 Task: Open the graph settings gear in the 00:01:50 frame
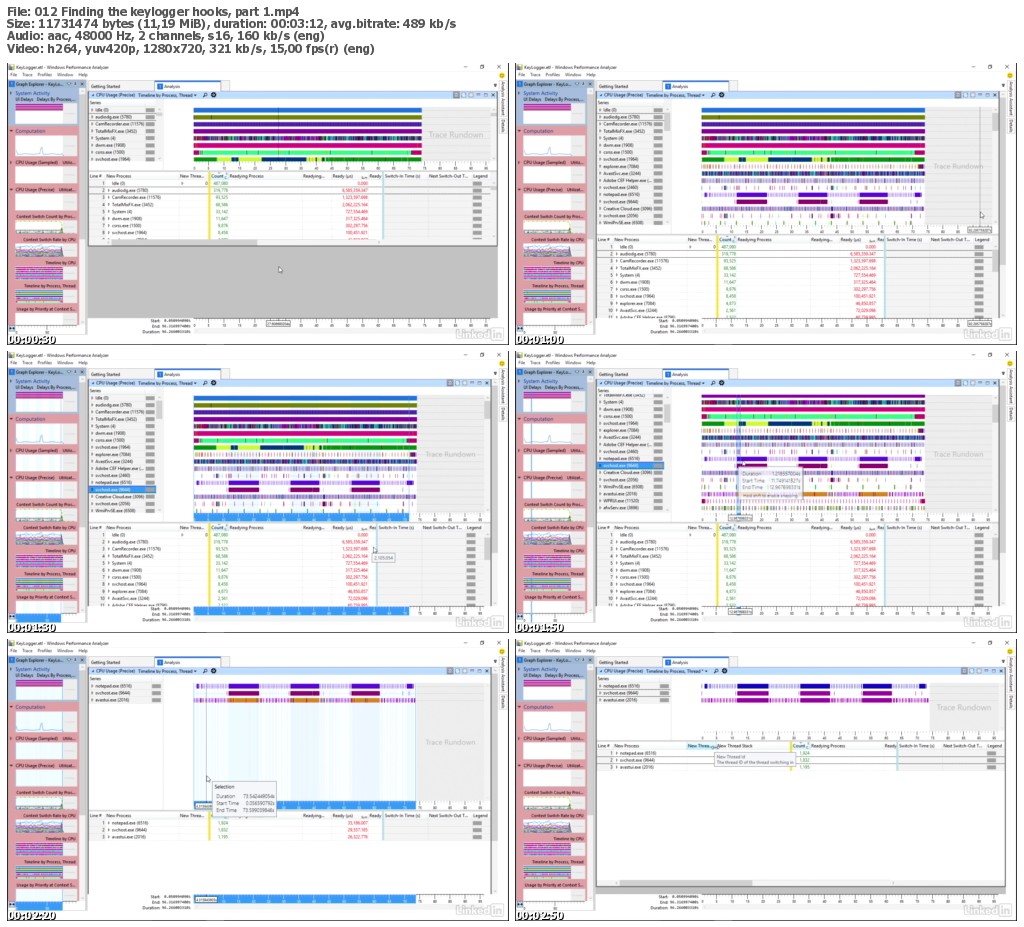pos(722,383)
